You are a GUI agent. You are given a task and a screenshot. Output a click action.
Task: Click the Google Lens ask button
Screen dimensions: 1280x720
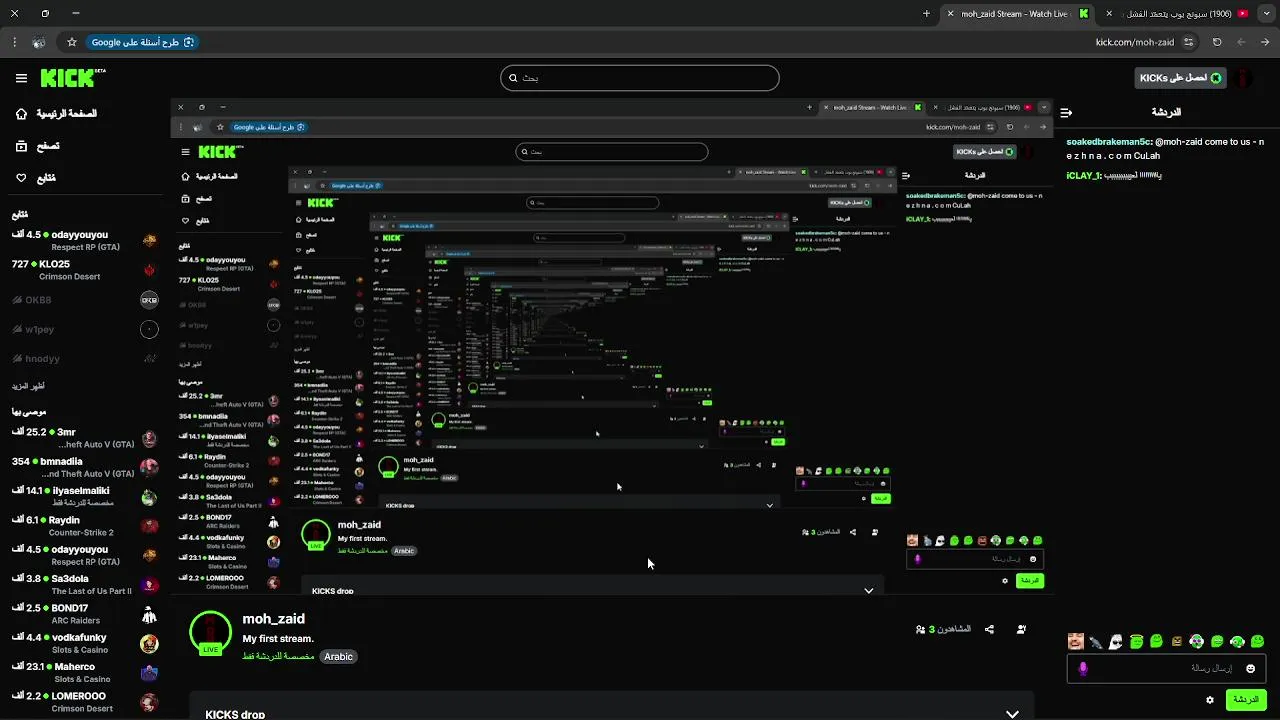coord(143,42)
